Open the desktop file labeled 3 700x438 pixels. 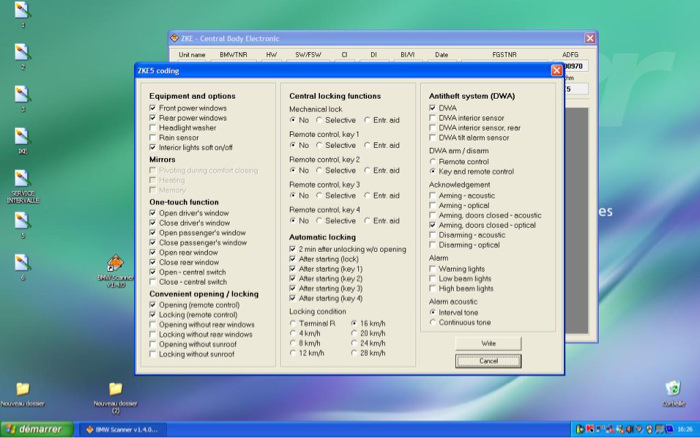(22, 97)
